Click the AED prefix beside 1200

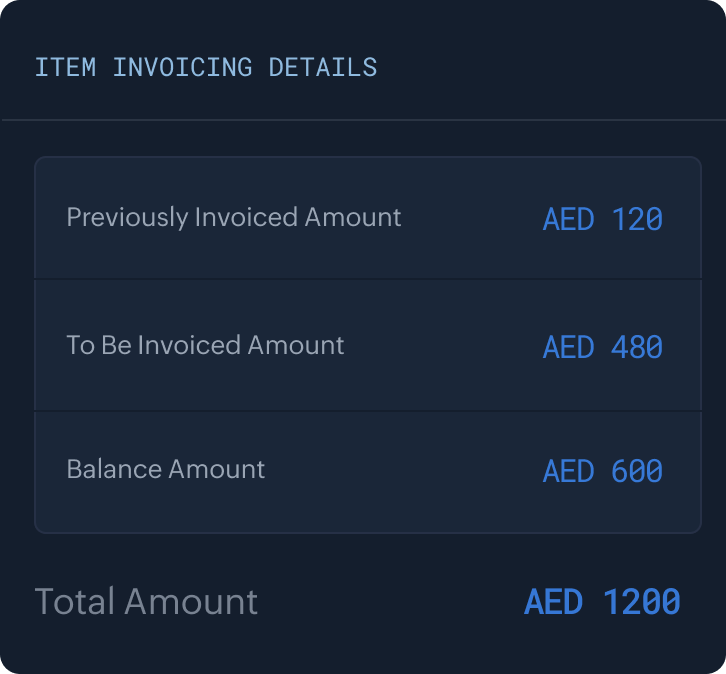[x=553, y=602]
